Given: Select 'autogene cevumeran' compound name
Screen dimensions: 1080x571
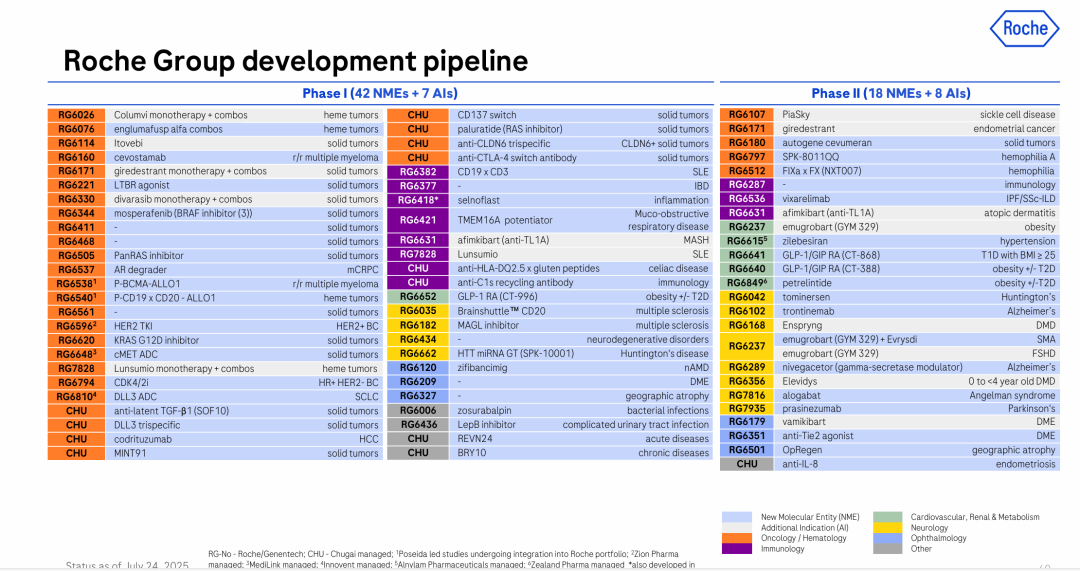Looking at the screenshot, I should 827,143.
